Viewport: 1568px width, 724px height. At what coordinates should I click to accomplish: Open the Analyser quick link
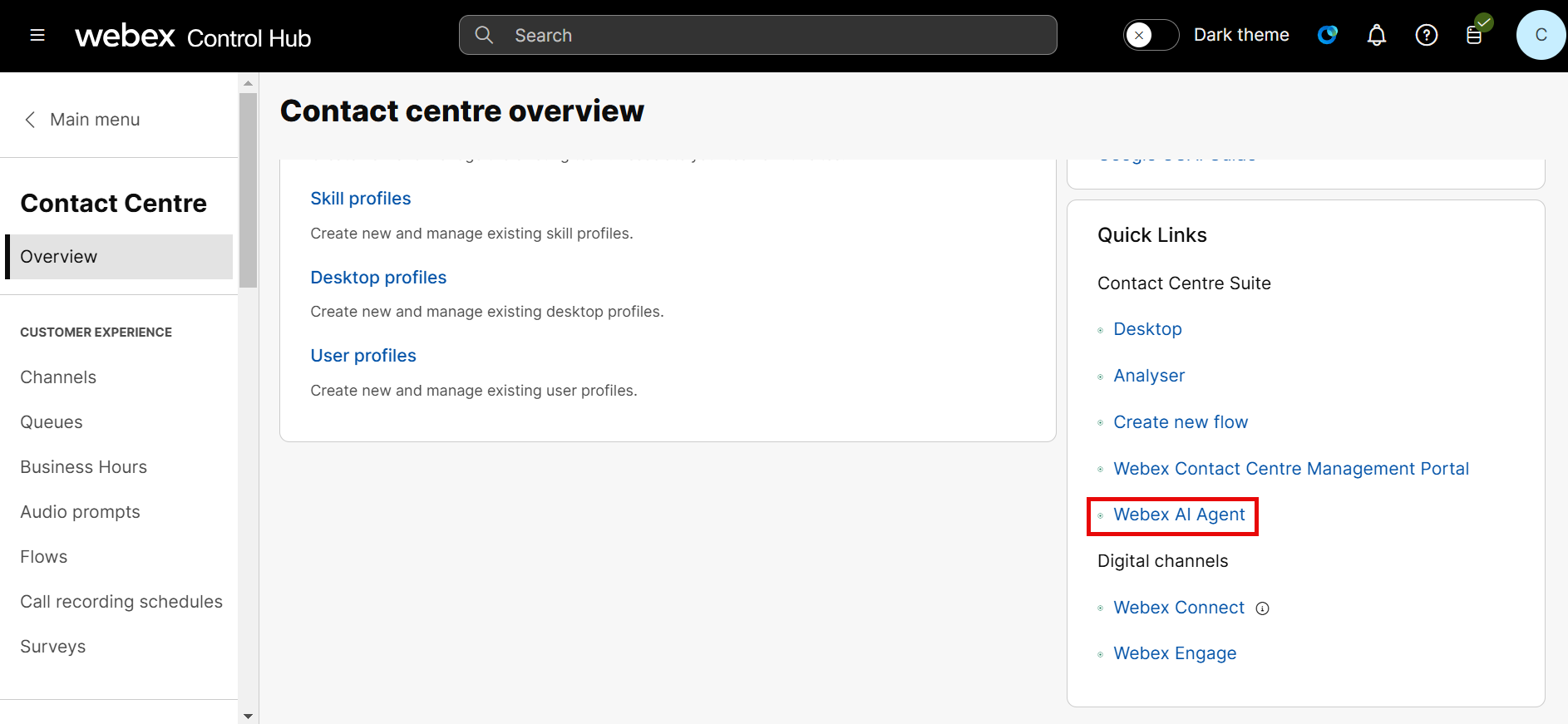[1149, 376]
